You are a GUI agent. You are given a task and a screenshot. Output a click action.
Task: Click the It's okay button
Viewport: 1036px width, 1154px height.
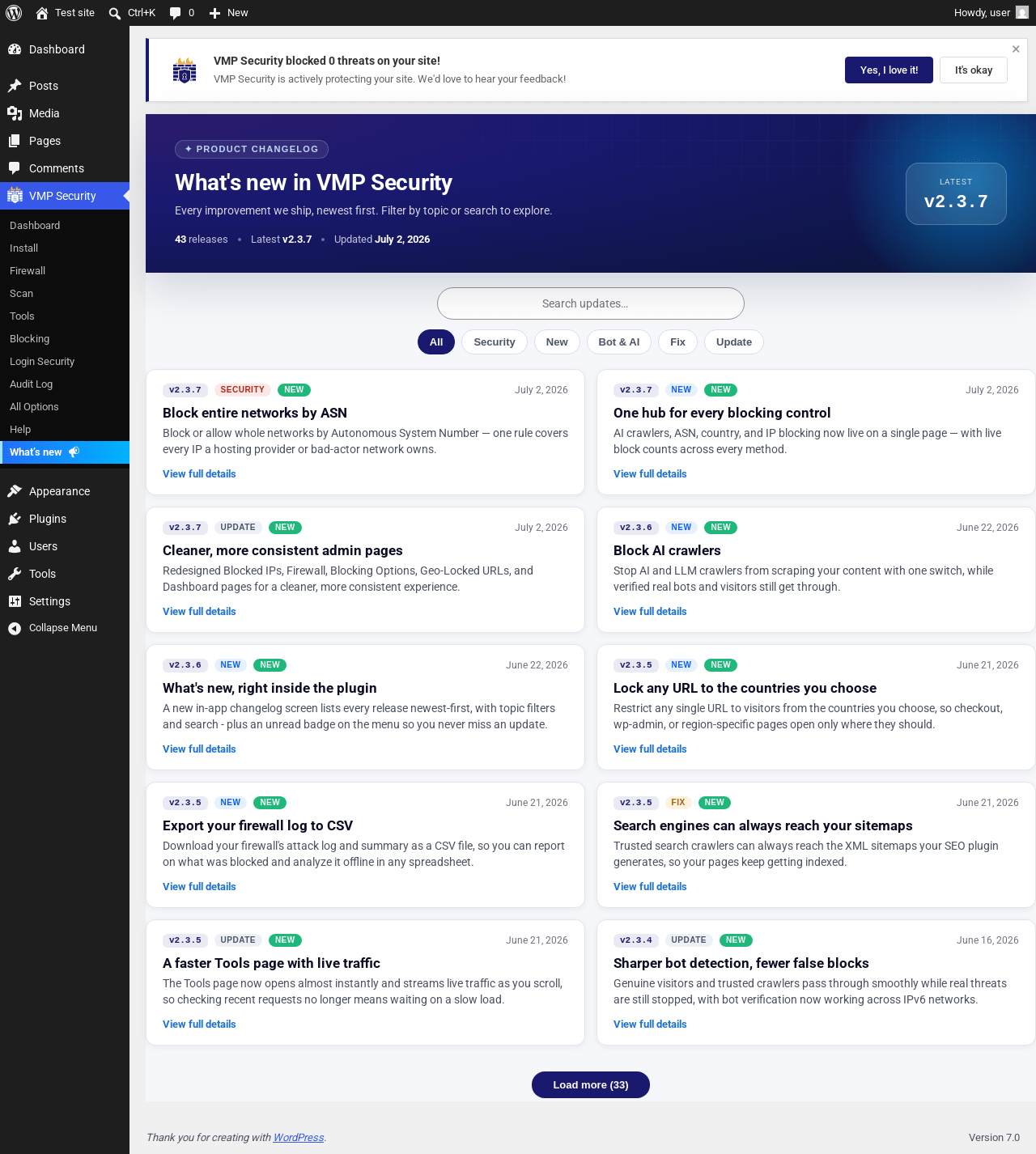974,70
